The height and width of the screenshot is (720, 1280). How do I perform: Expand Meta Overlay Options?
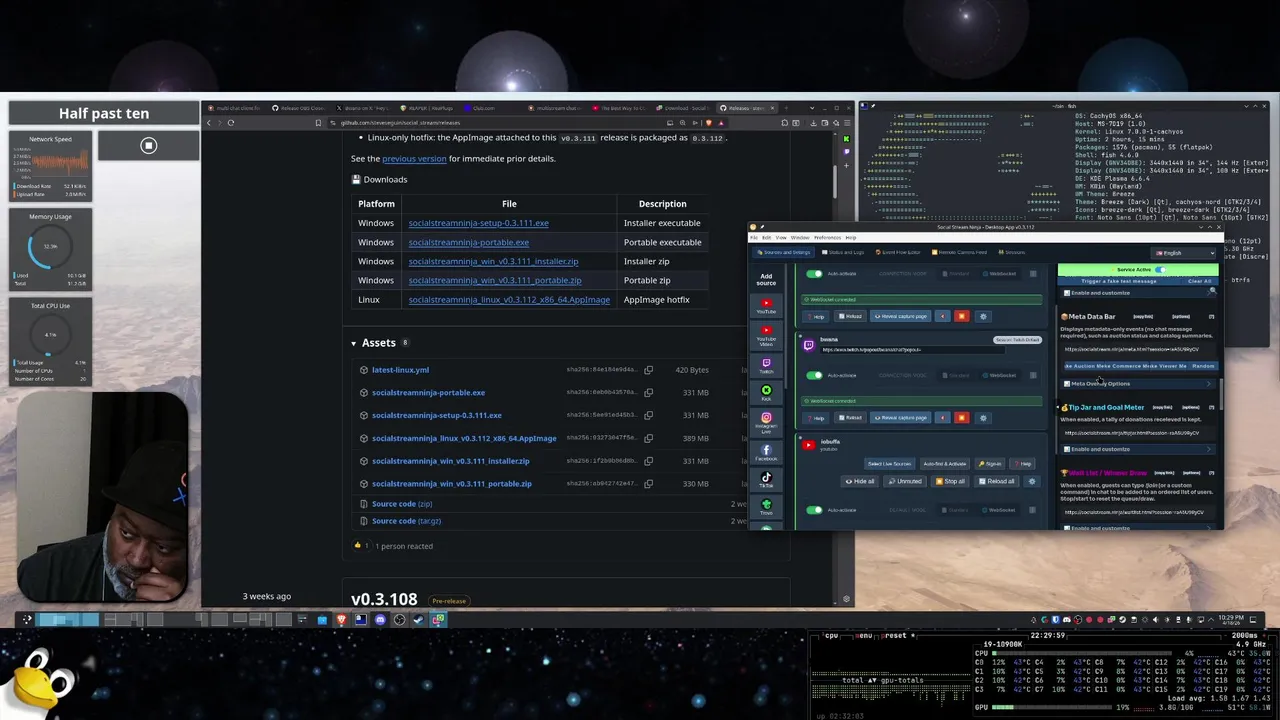click(1137, 384)
